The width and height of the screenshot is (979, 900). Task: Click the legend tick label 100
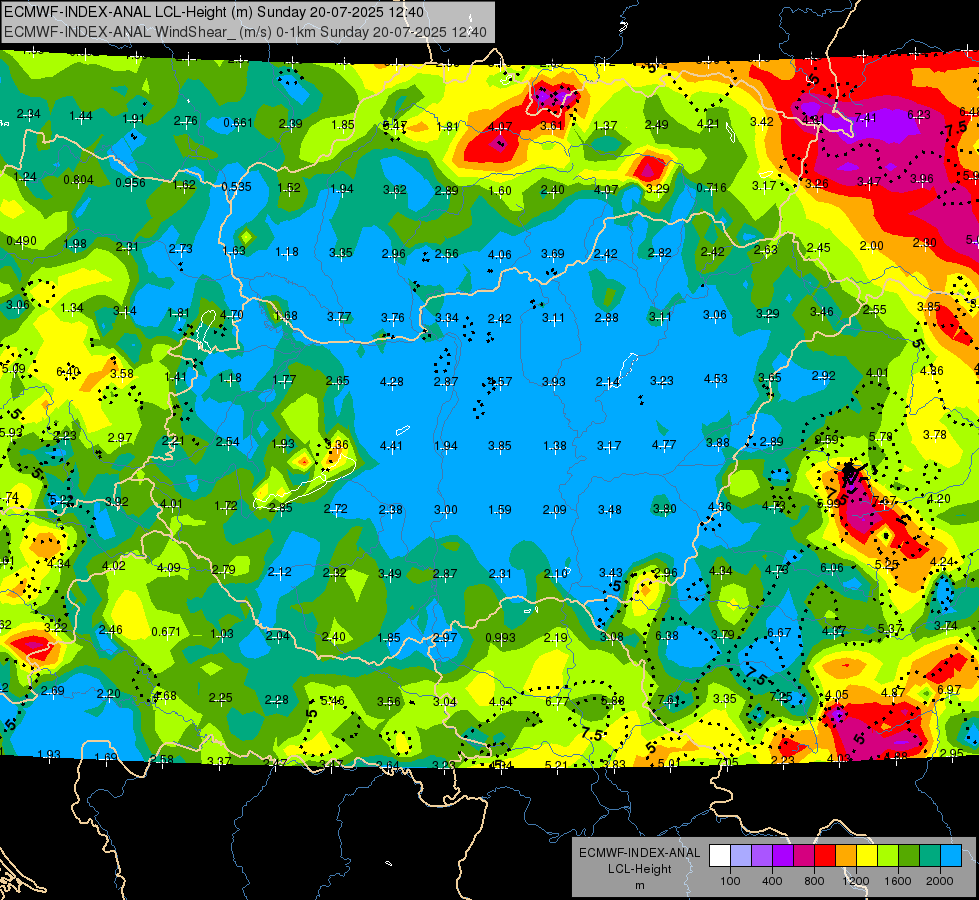coord(730,881)
